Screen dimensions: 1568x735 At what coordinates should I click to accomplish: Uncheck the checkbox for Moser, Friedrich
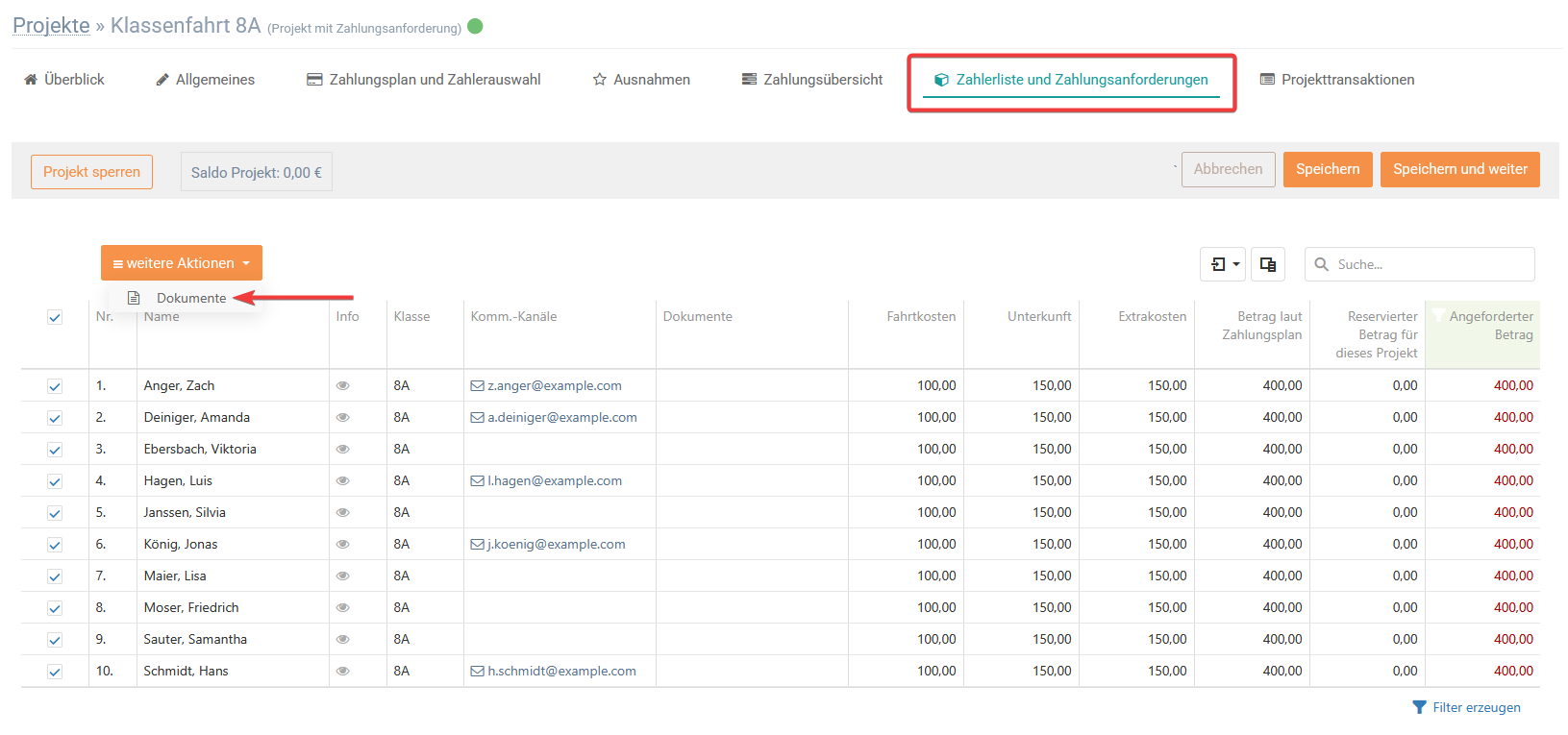(55, 608)
